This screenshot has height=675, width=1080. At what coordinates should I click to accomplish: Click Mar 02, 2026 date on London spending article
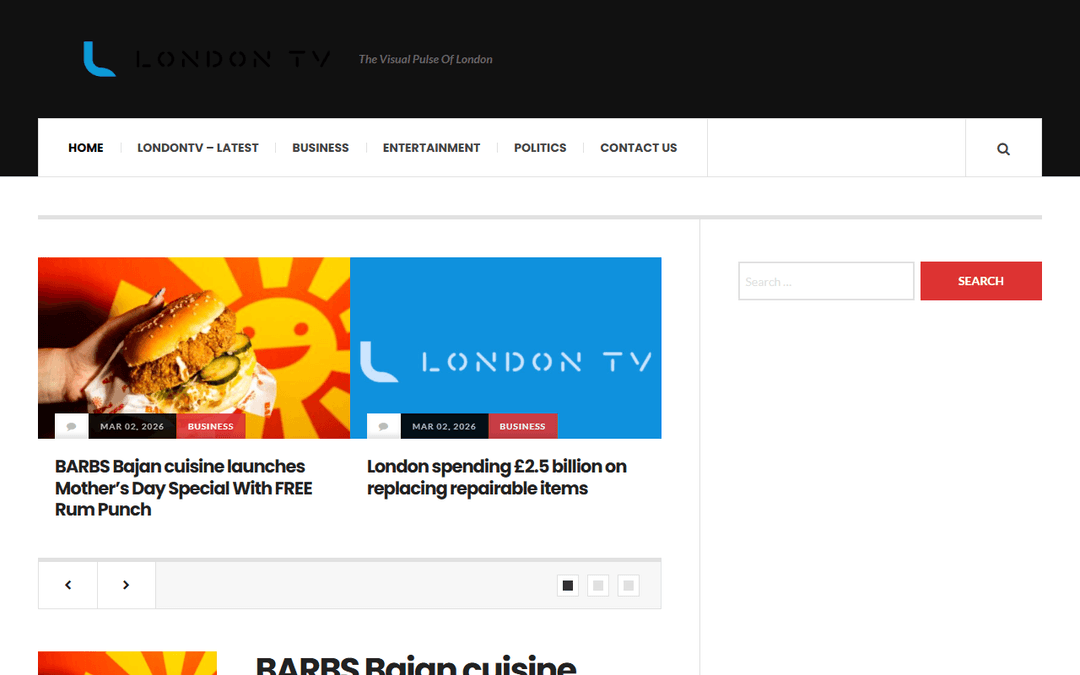click(444, 426)
